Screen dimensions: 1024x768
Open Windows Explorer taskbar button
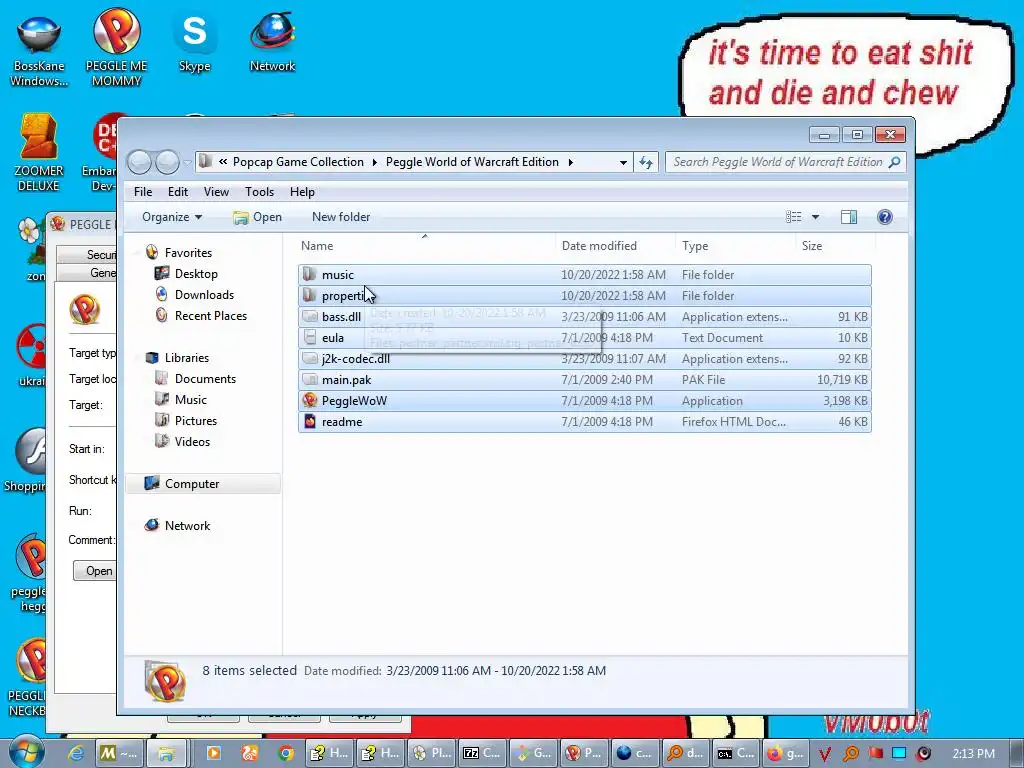166,753
